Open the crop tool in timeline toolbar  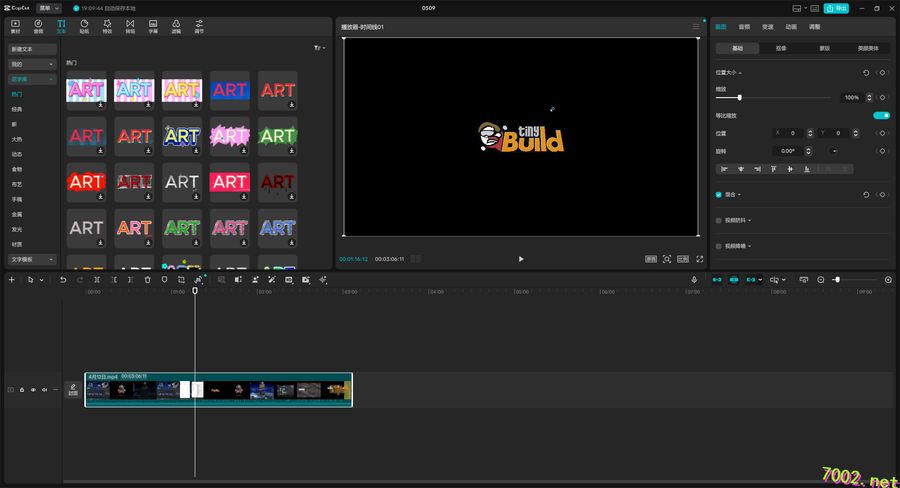pyautogui.click(x=181, y=280)
